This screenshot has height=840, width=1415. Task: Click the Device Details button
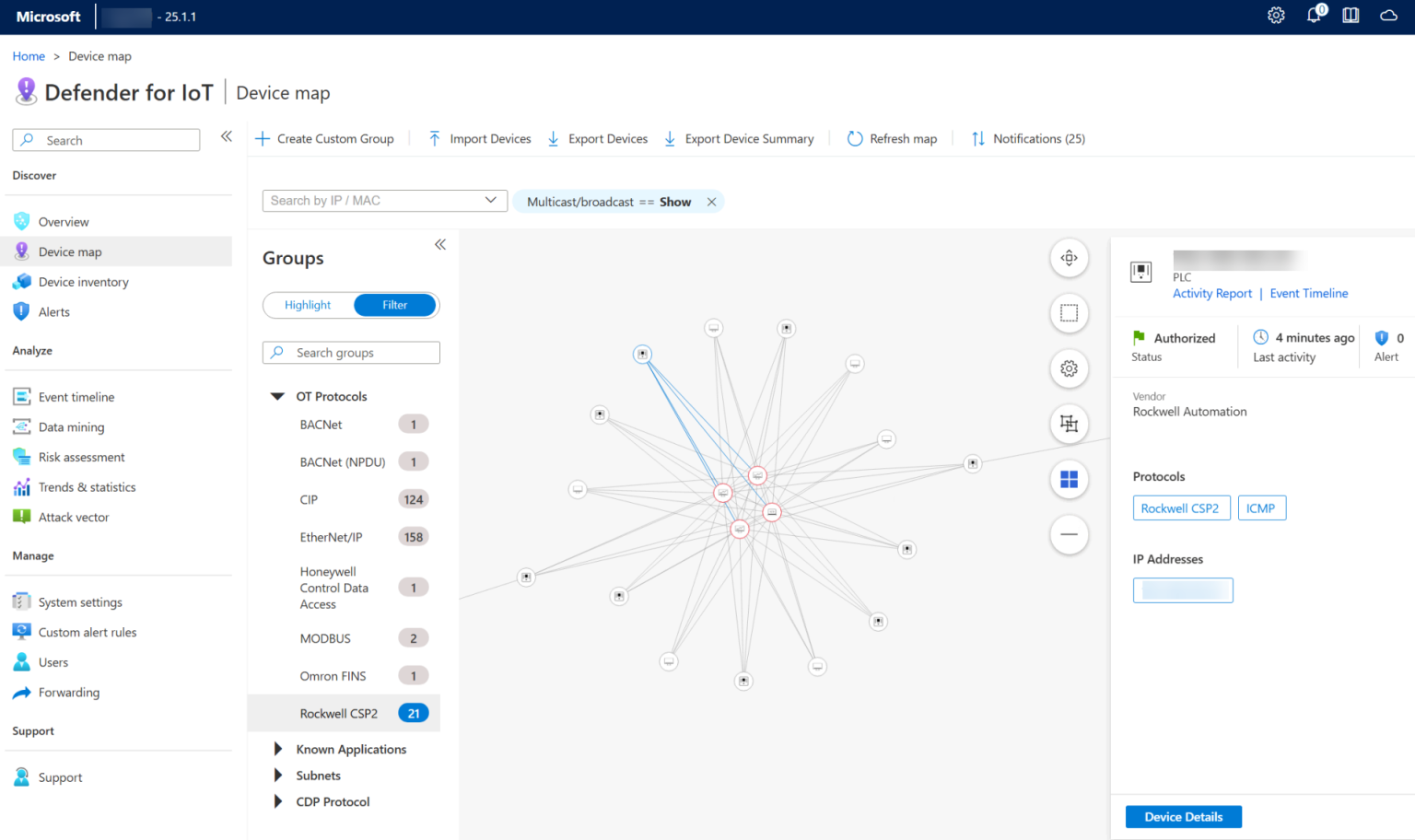point(1183,816)
